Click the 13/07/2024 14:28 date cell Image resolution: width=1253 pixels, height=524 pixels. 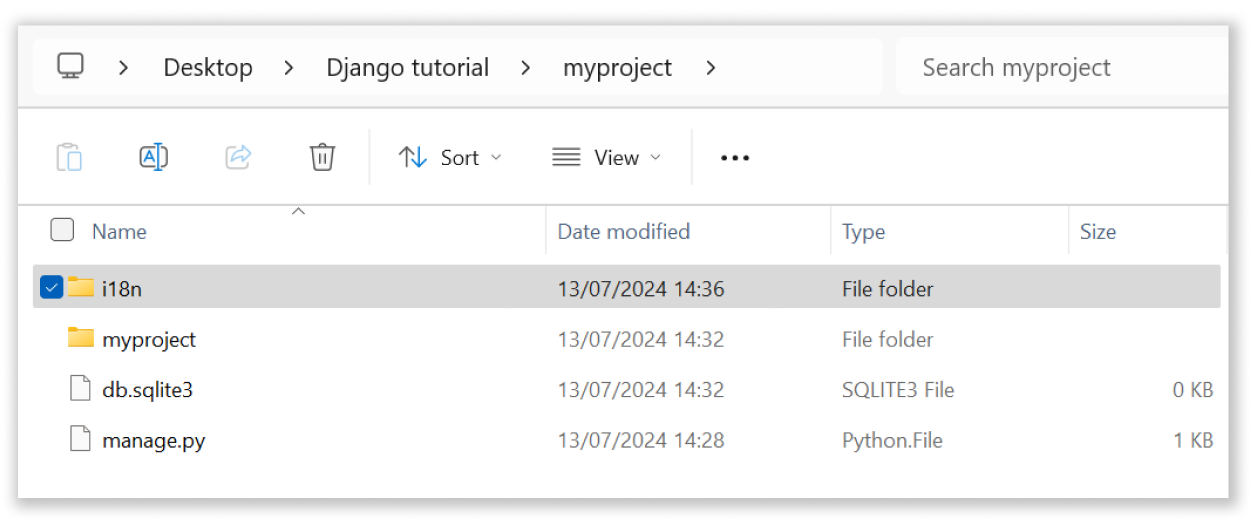(641, 439)
